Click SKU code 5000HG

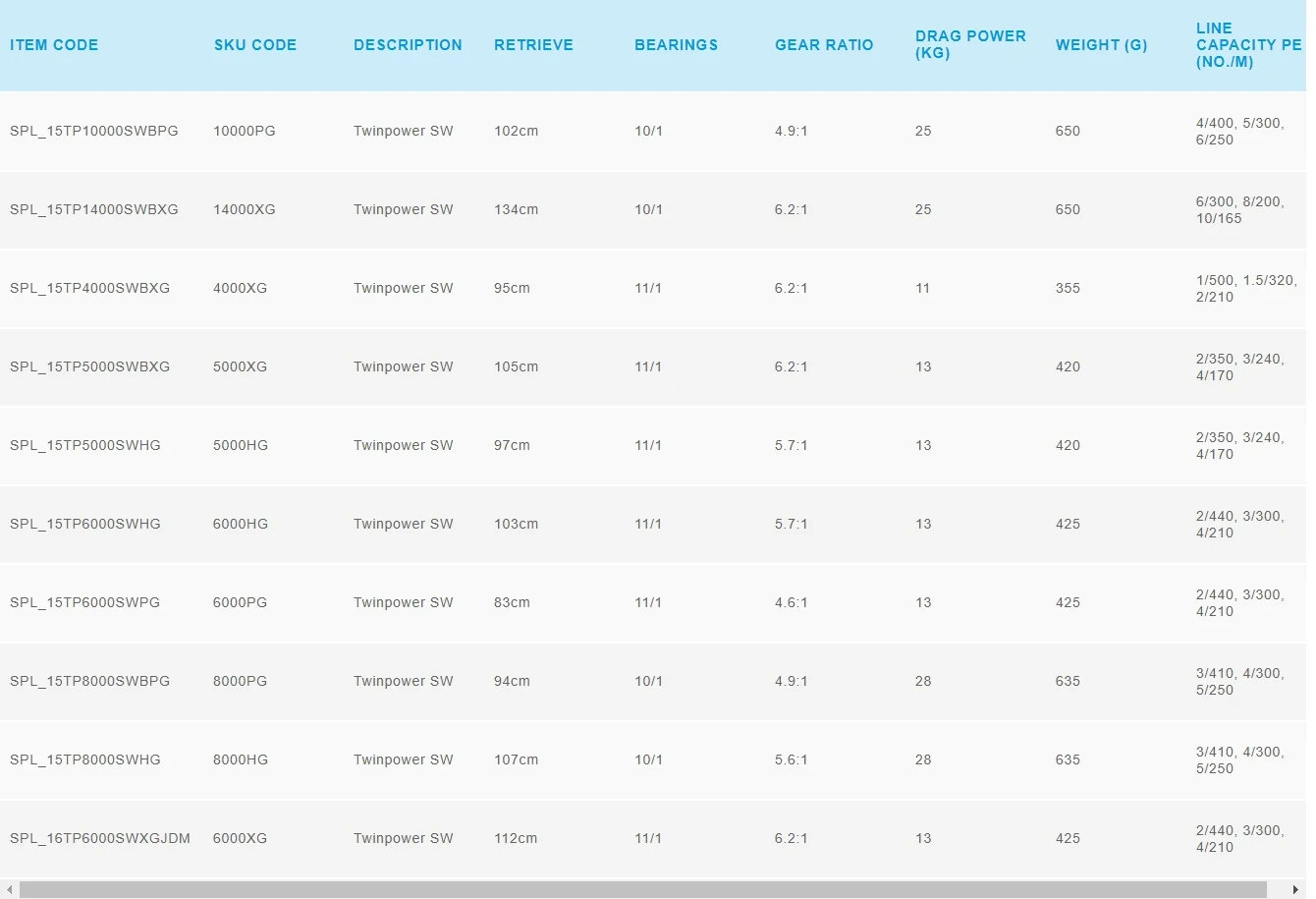click(x=241, y=445)
